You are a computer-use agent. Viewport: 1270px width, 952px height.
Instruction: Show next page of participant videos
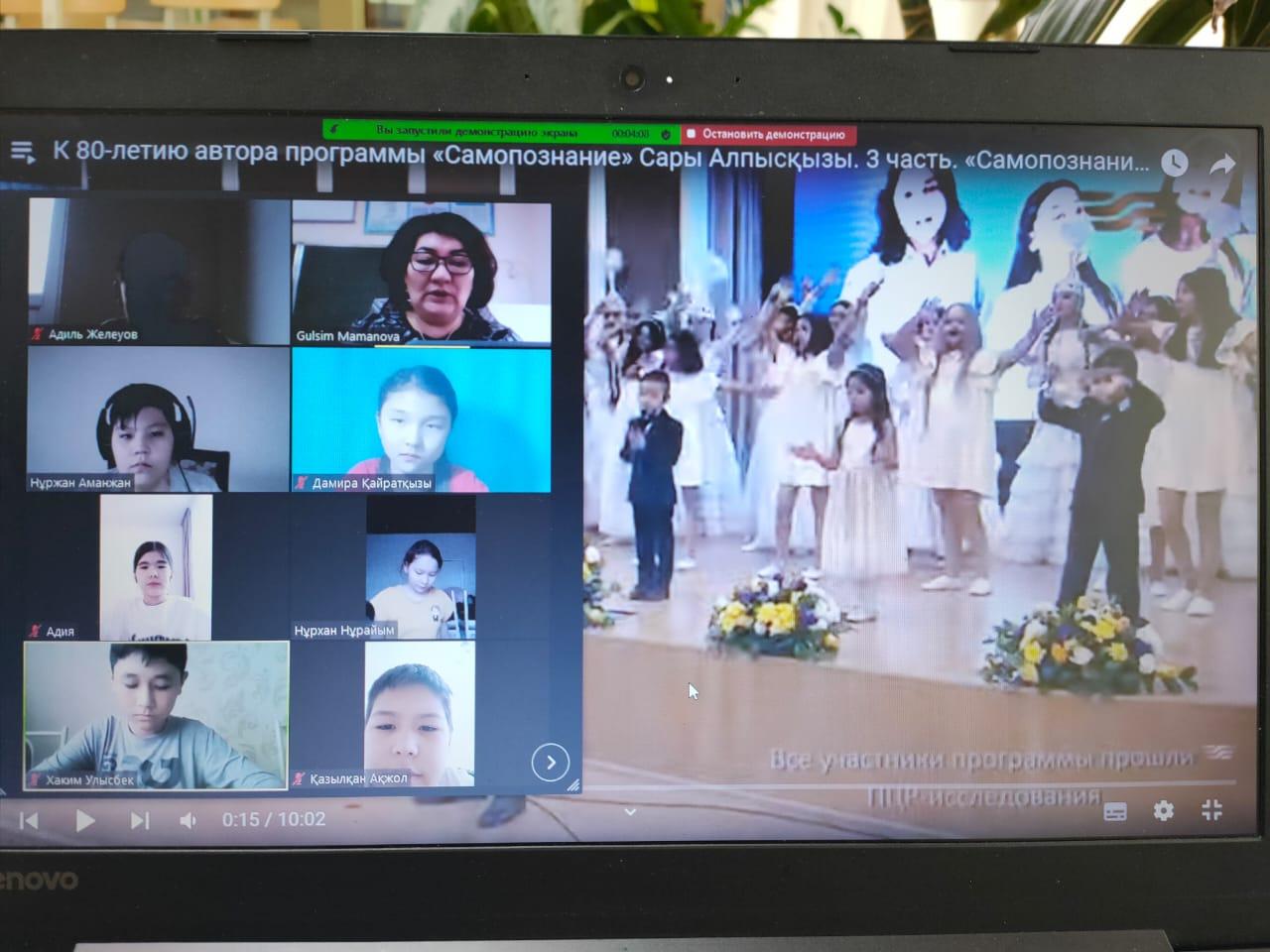tap(551, 762)
